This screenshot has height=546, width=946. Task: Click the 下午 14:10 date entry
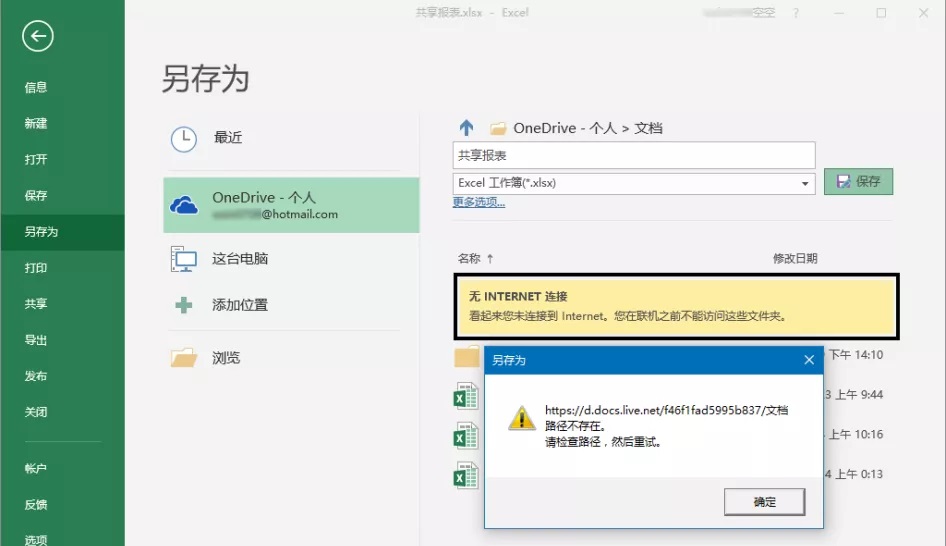(x=856, y=355)
